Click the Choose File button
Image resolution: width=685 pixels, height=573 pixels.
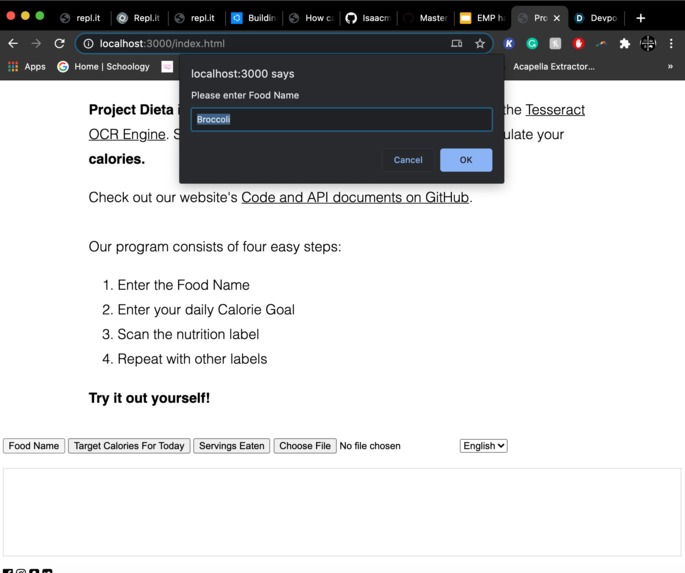point(305,446)
